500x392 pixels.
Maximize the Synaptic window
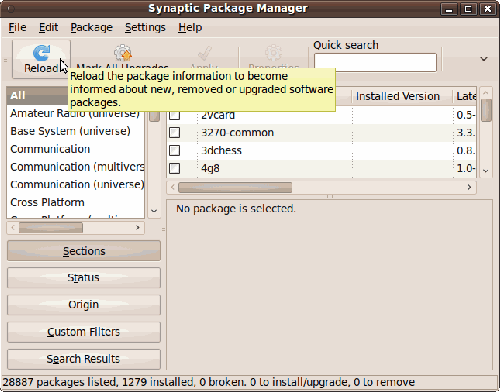click(468, 9)
